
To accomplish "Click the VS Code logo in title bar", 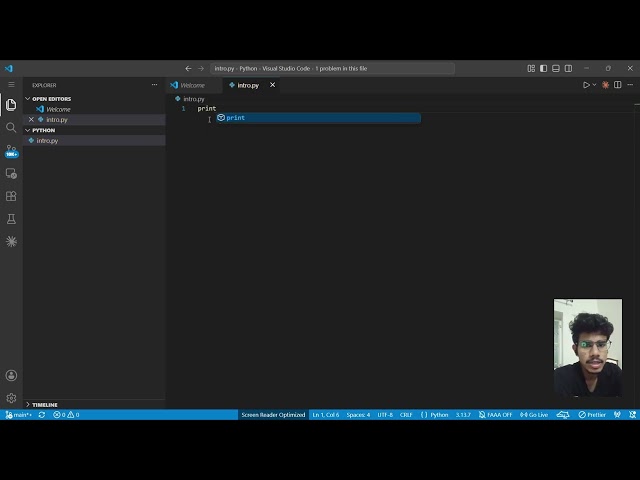I will [9, 68].
